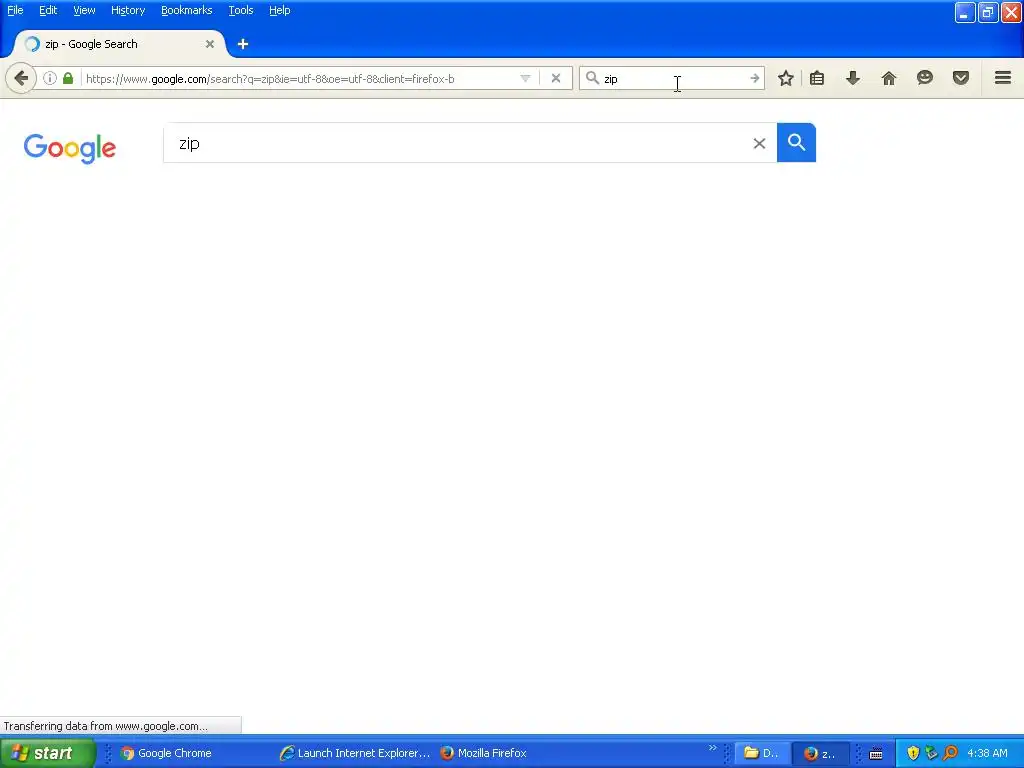Open the View menu
The image size is (1024, 768).
tap(84, 10)
